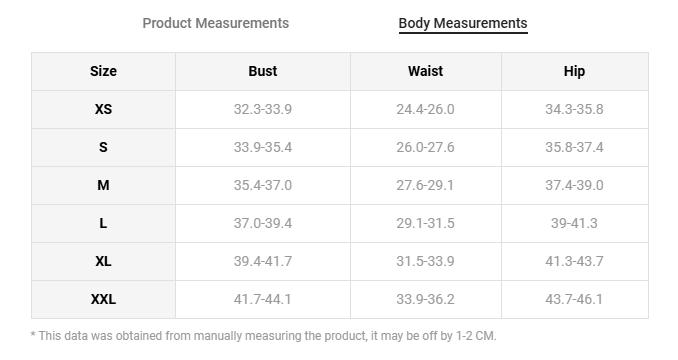Click the manual measurement disclaimer note
Screen dimensions: 678x360
coord(263,336)
